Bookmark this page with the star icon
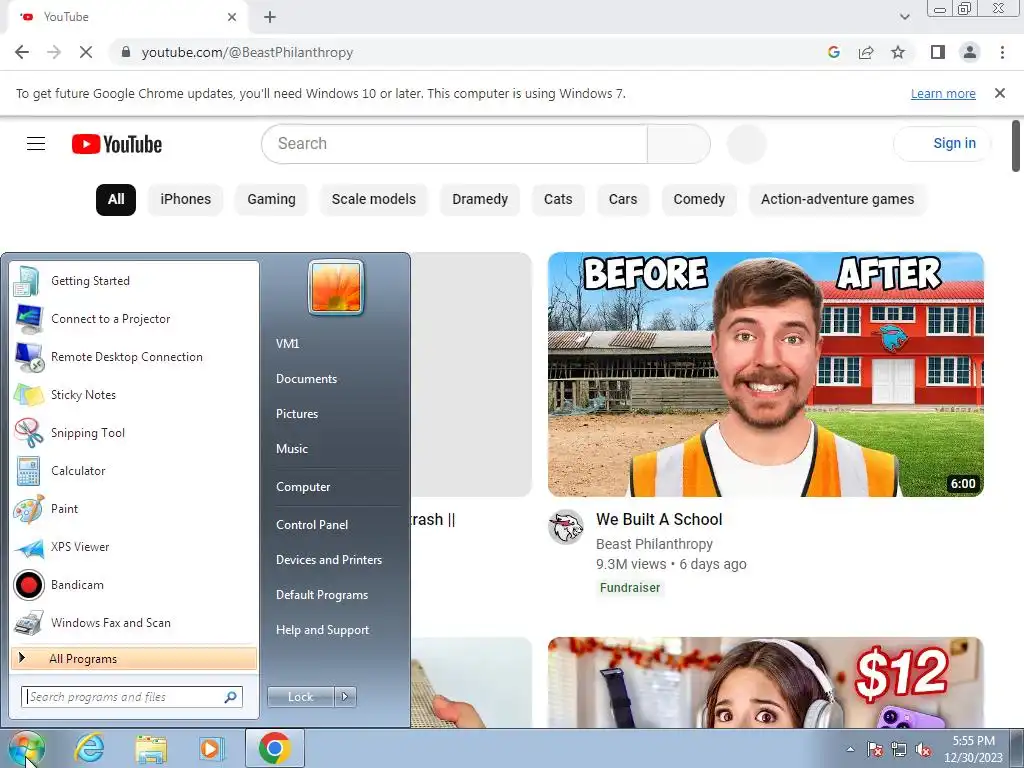The height and width of the screenshot is (768, 1024). pos(898,52)
